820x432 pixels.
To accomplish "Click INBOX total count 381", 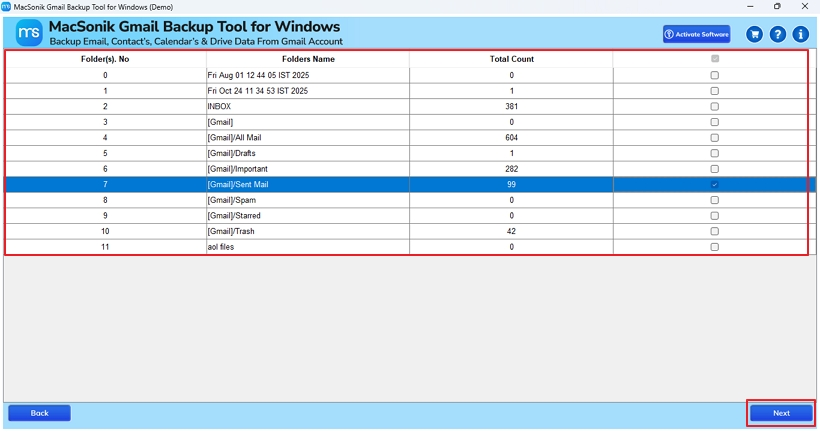I will 511,107.
